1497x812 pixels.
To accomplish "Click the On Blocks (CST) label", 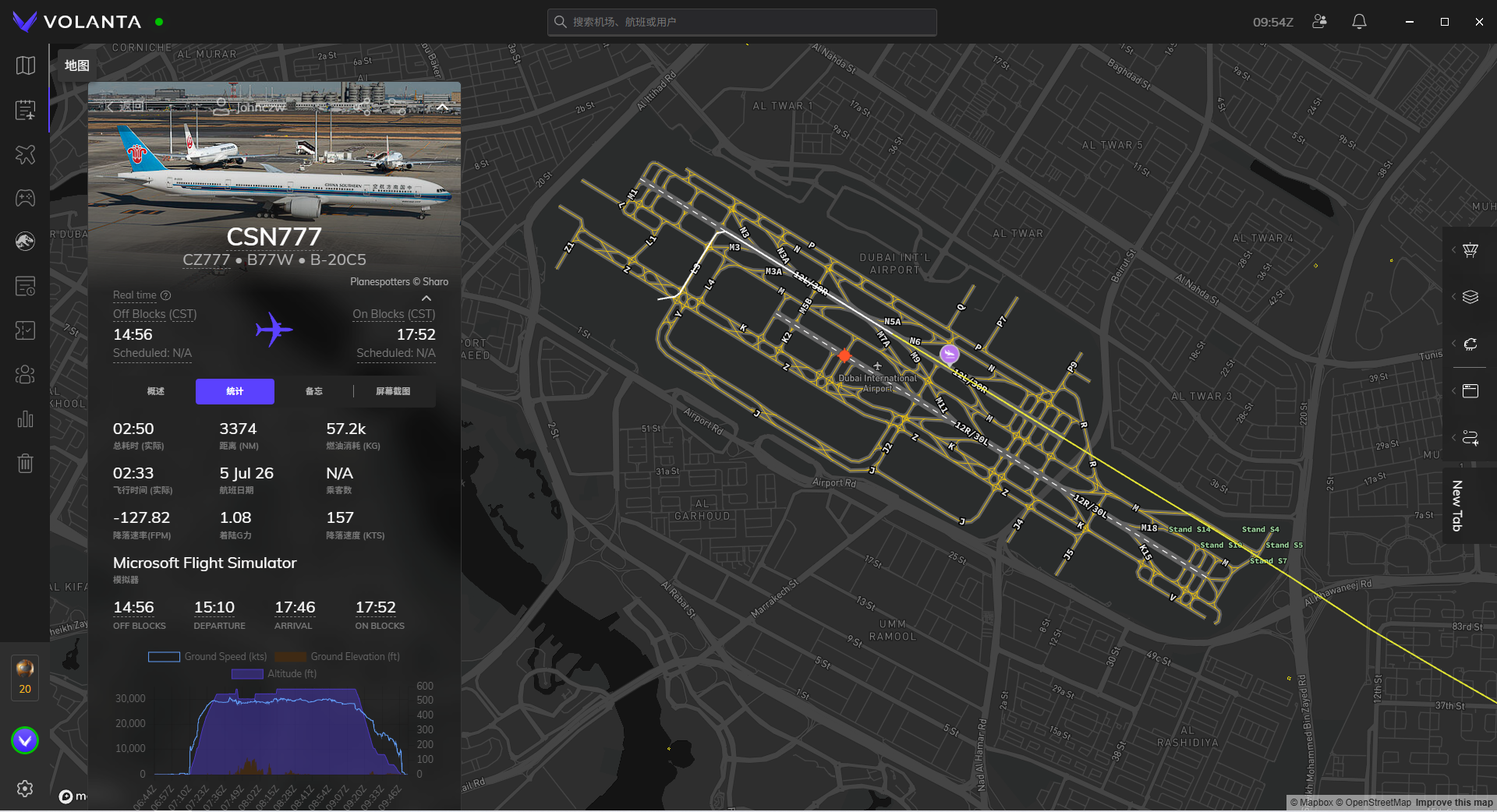I will [x=394, y=314].
